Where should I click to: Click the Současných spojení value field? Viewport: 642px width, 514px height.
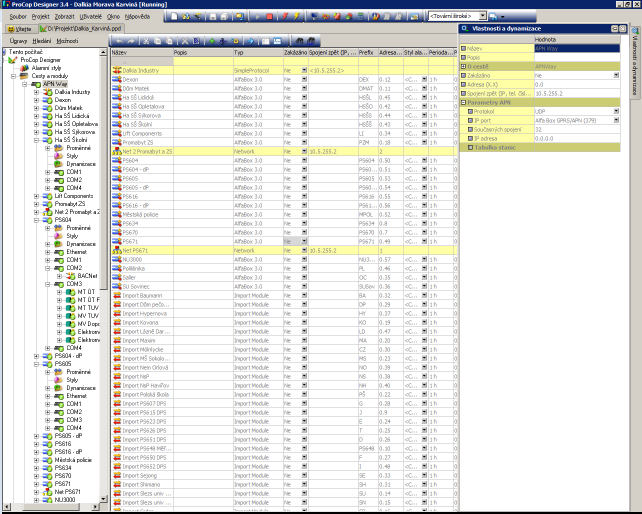click(577, 129)
